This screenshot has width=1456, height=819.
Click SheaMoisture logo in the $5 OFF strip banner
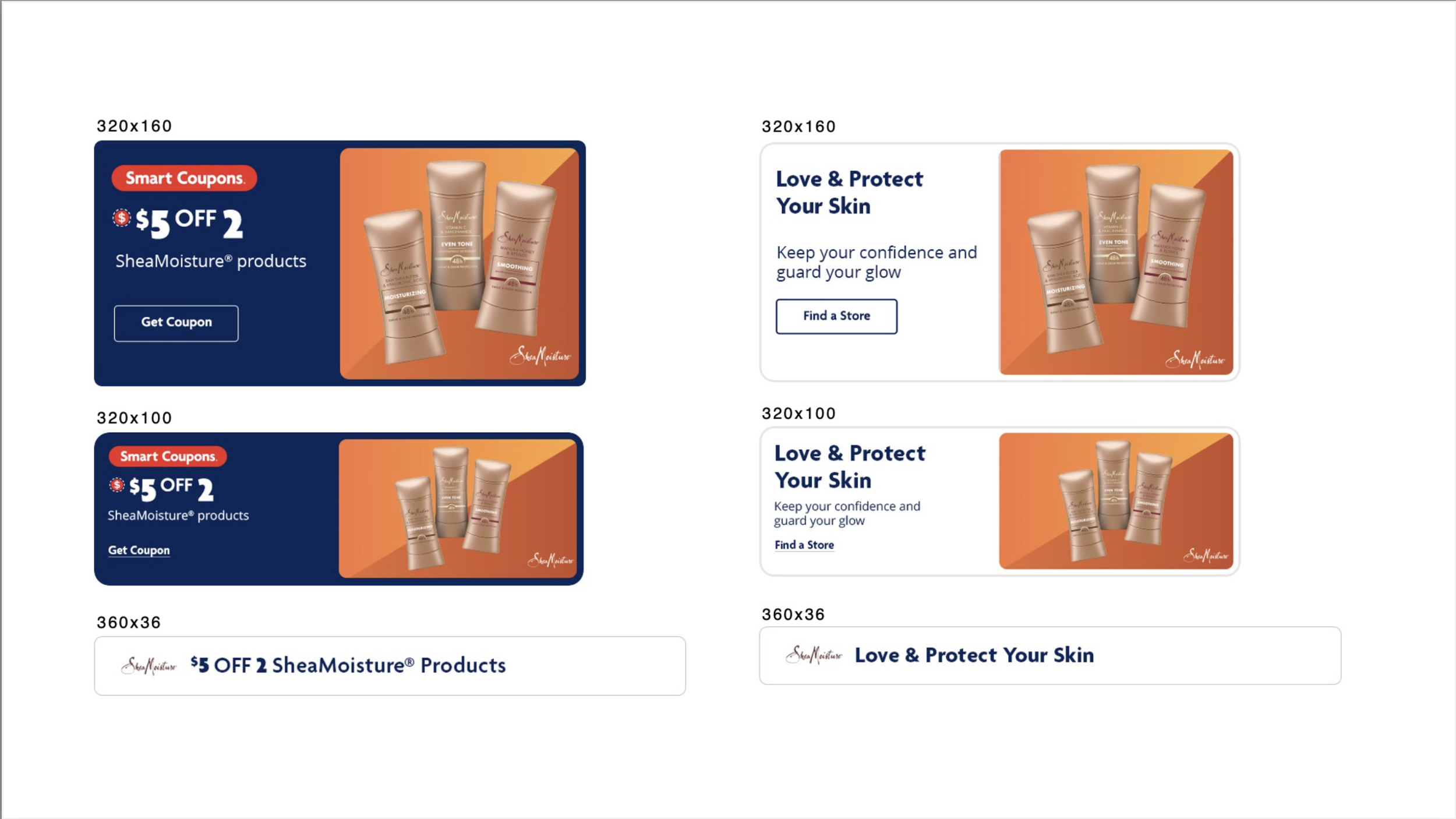pos(149,665)
